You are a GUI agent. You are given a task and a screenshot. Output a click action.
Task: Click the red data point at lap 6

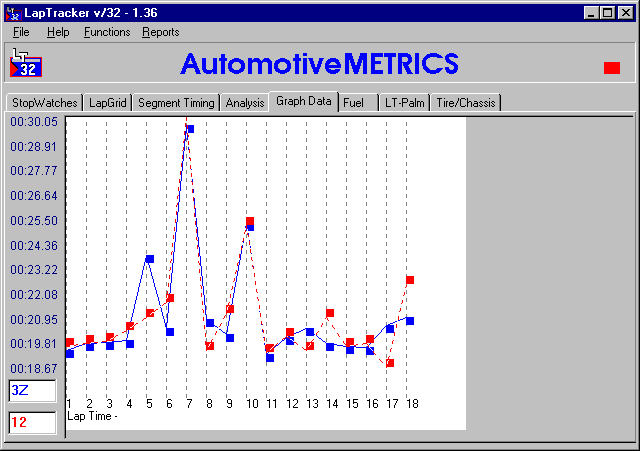click(x=170, y=298)
